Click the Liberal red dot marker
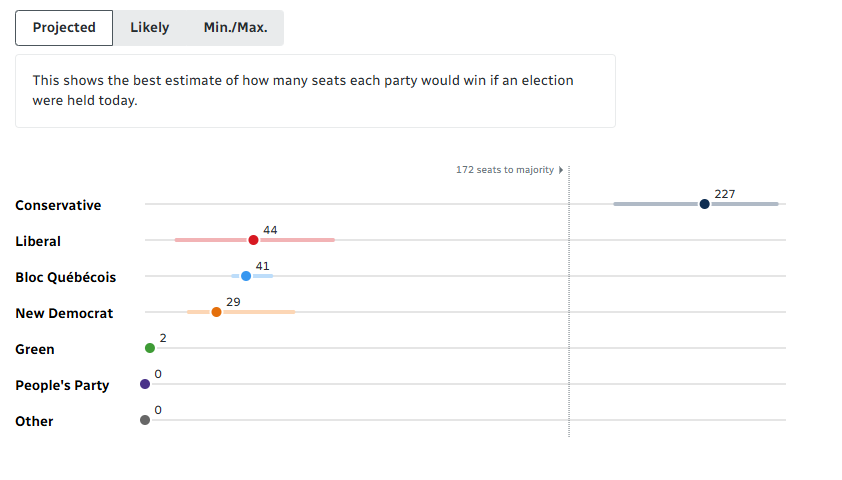The width and height of the screenshot is (842, 480). coord(254,240)
